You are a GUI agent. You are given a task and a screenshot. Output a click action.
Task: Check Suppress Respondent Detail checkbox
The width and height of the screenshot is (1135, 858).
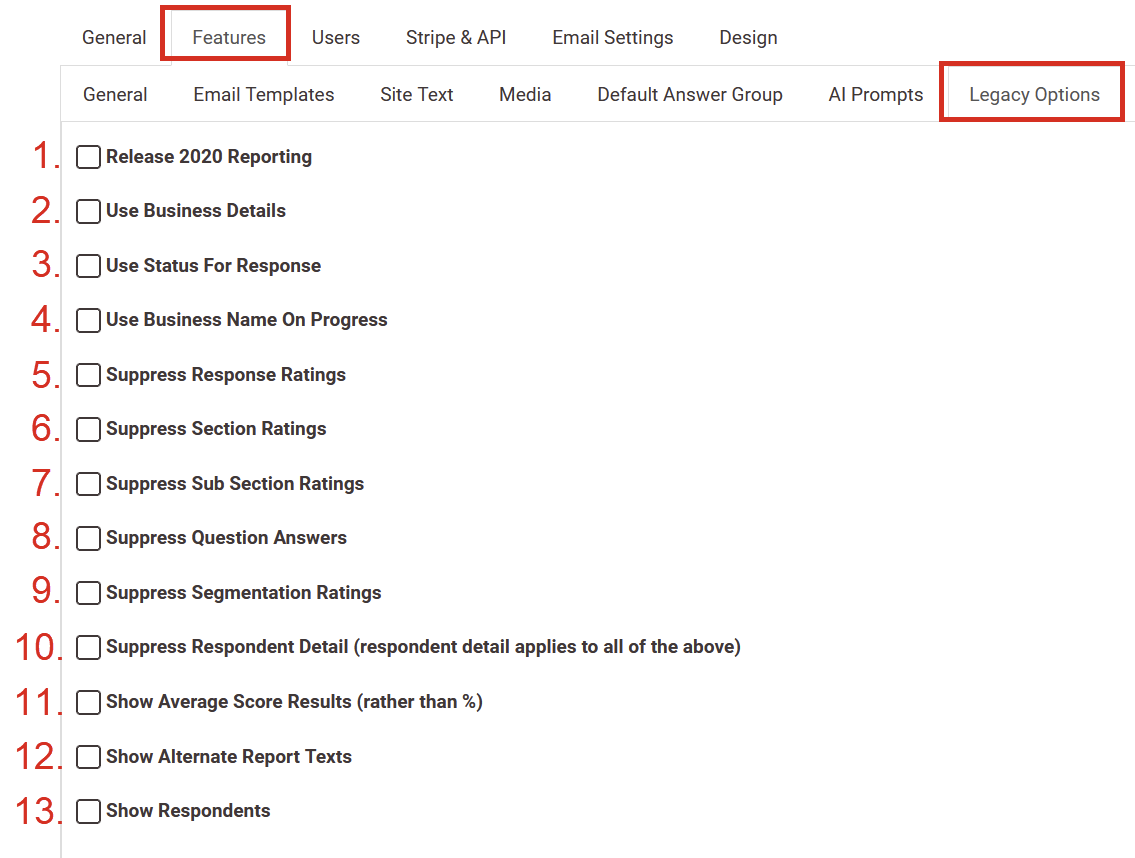pyautogui.click(x=89, y=647)
